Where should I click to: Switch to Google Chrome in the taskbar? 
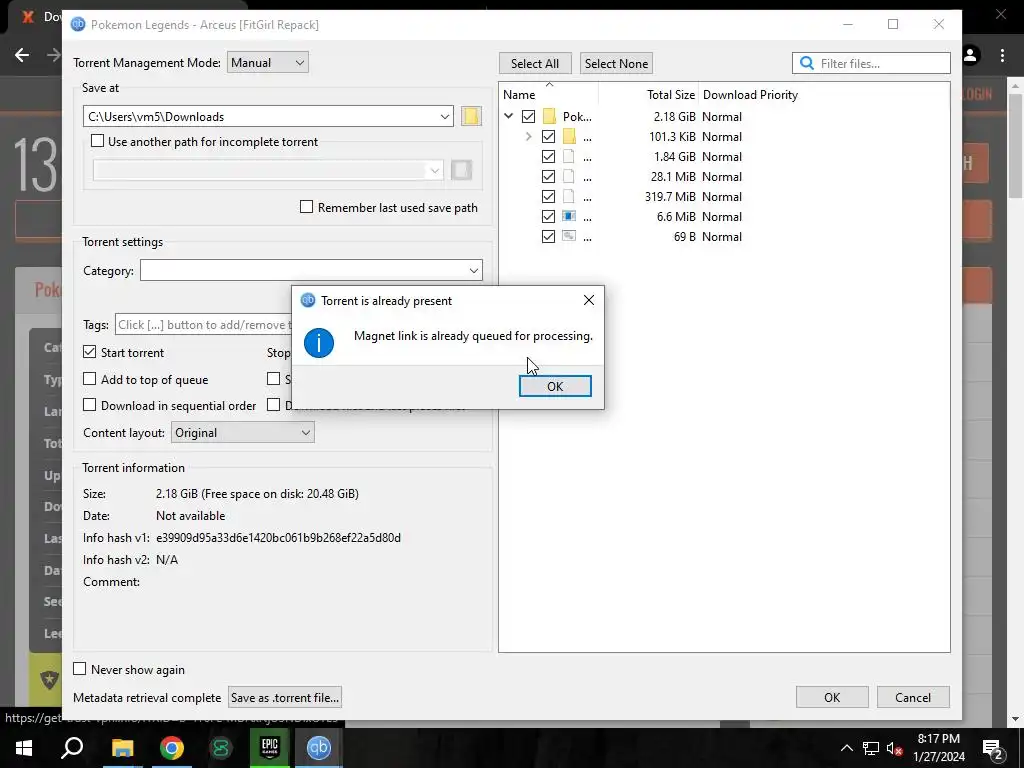click(x=172, y=748)
